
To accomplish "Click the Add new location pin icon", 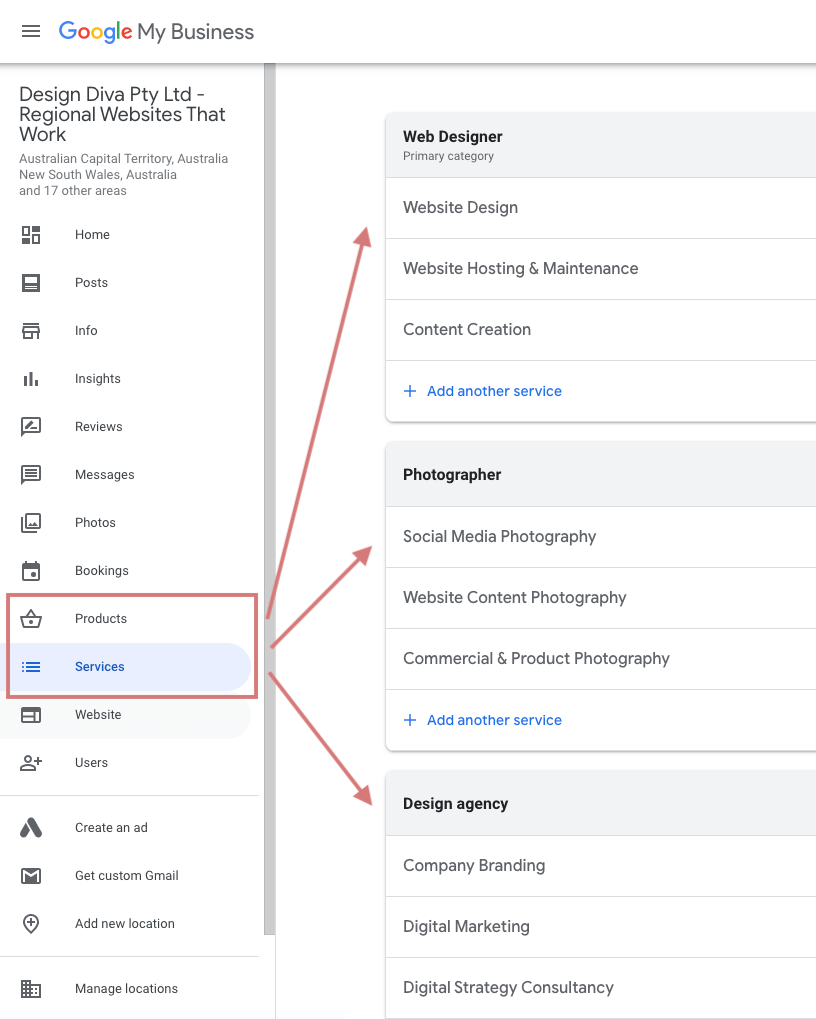I will click(31, 923).
